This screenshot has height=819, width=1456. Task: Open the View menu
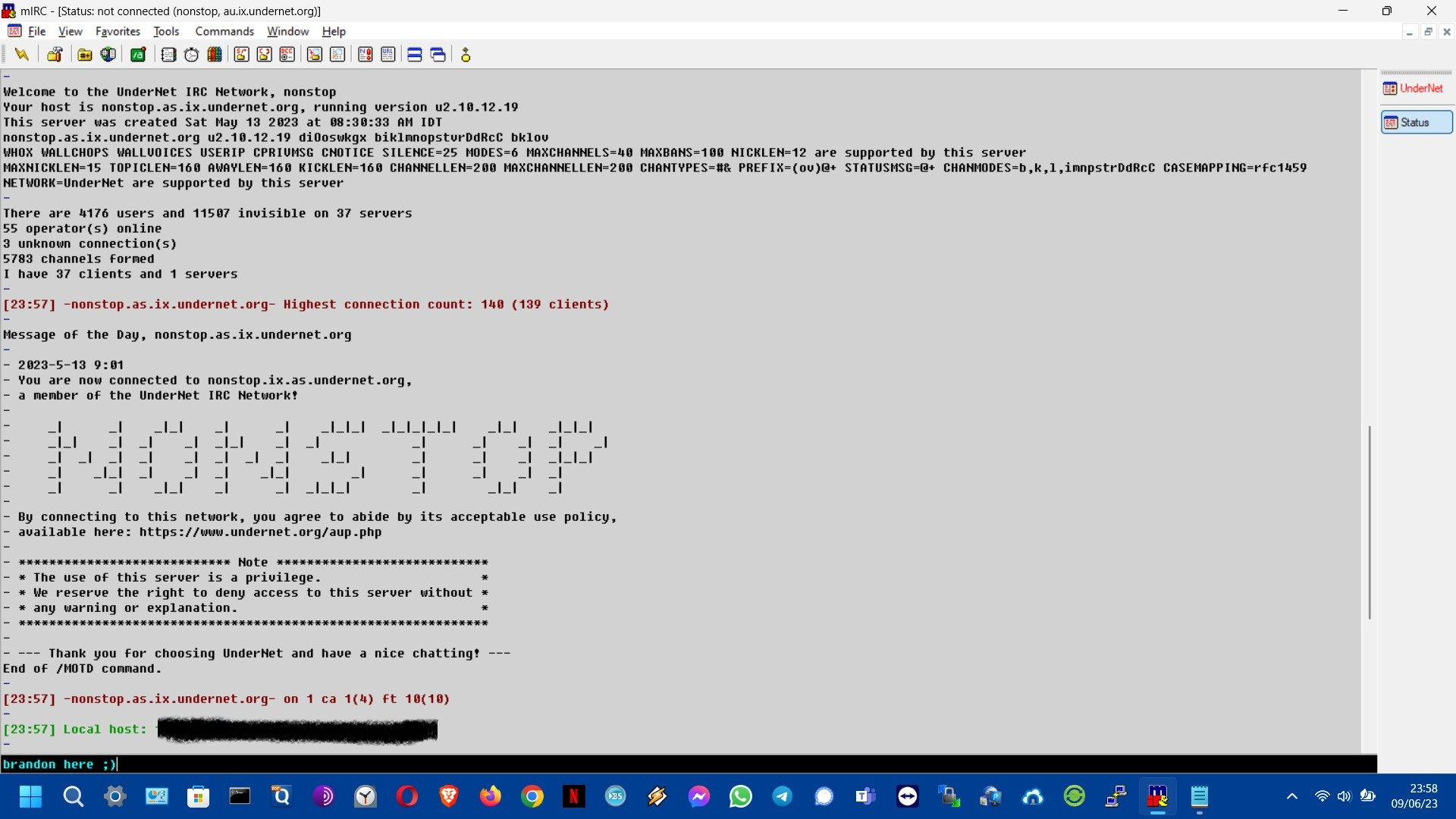[x=71, y=31]
